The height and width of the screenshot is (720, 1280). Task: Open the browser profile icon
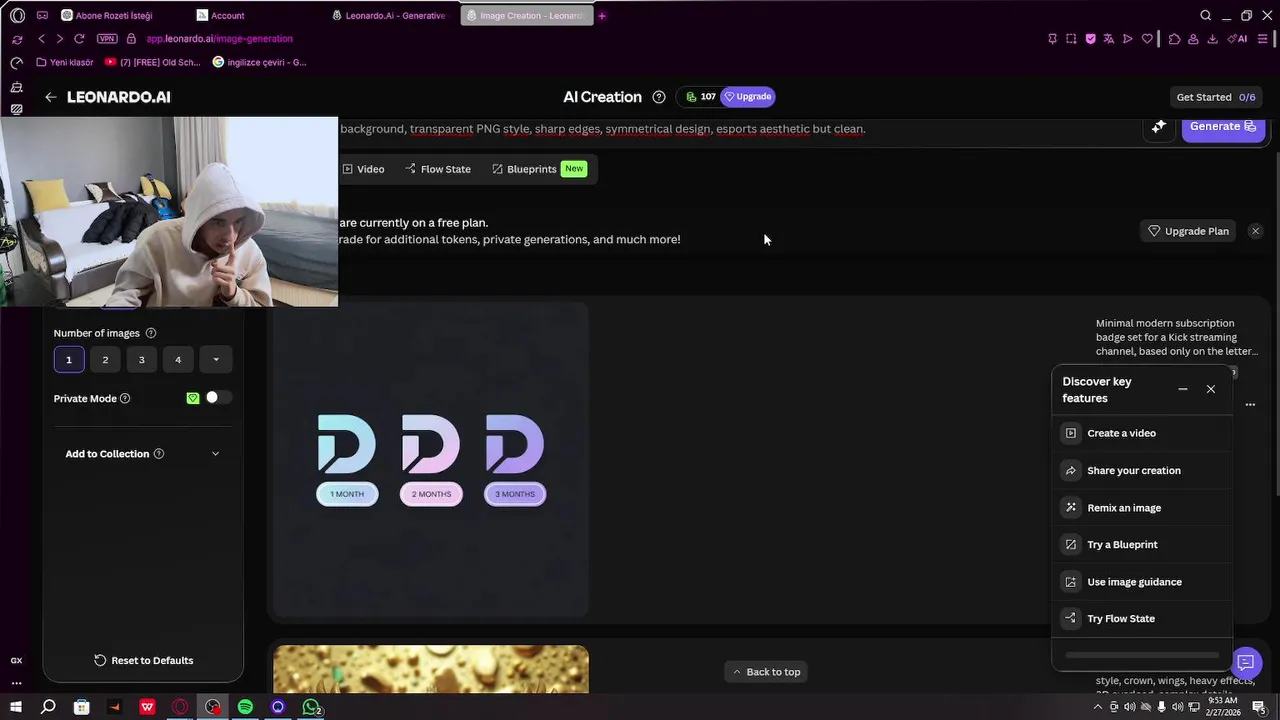(1194, 39)
